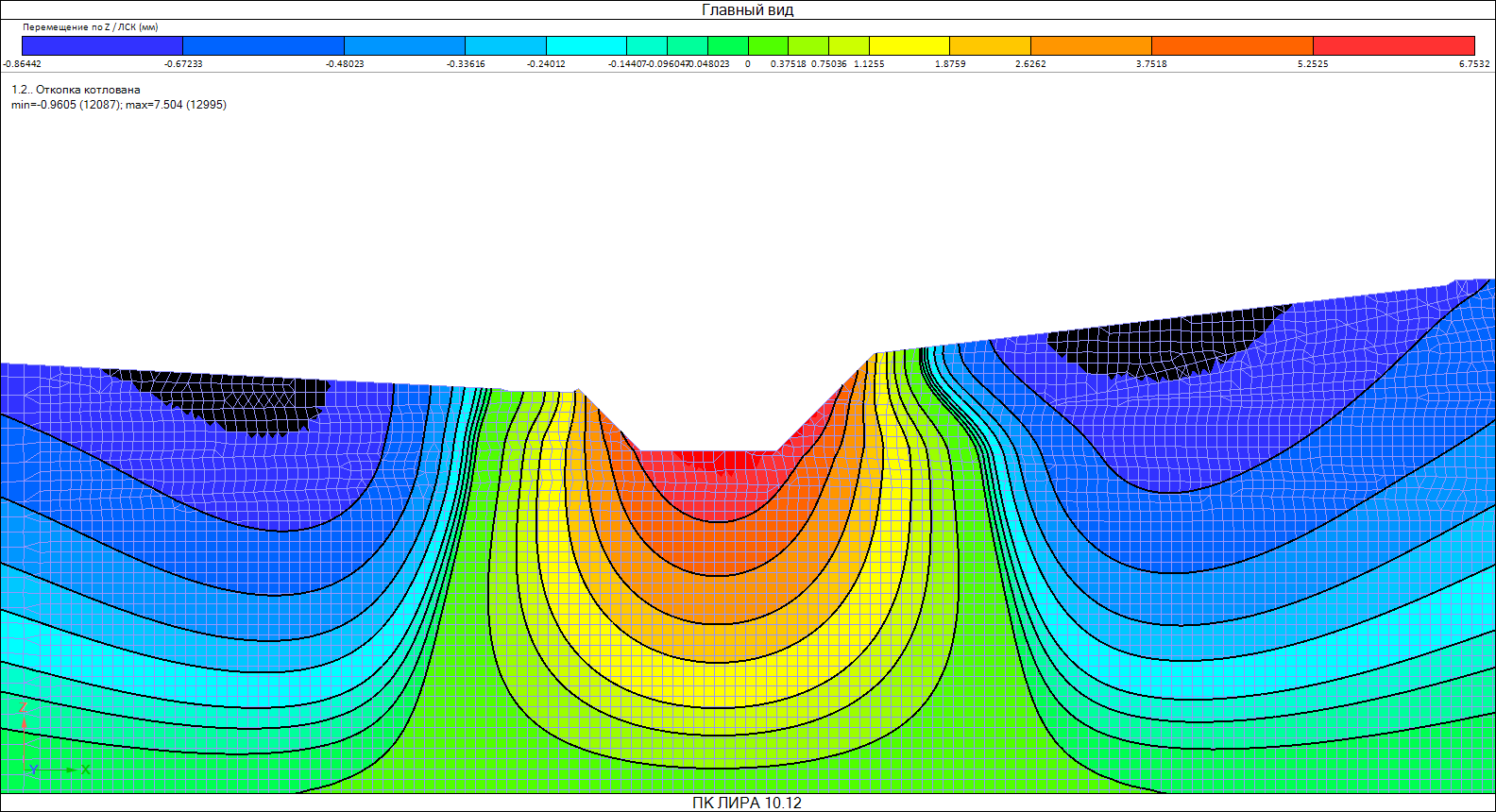Click the black region on the right upper slope
This screenshot has height=812, width=1496.
click(x=1162, y=342)
